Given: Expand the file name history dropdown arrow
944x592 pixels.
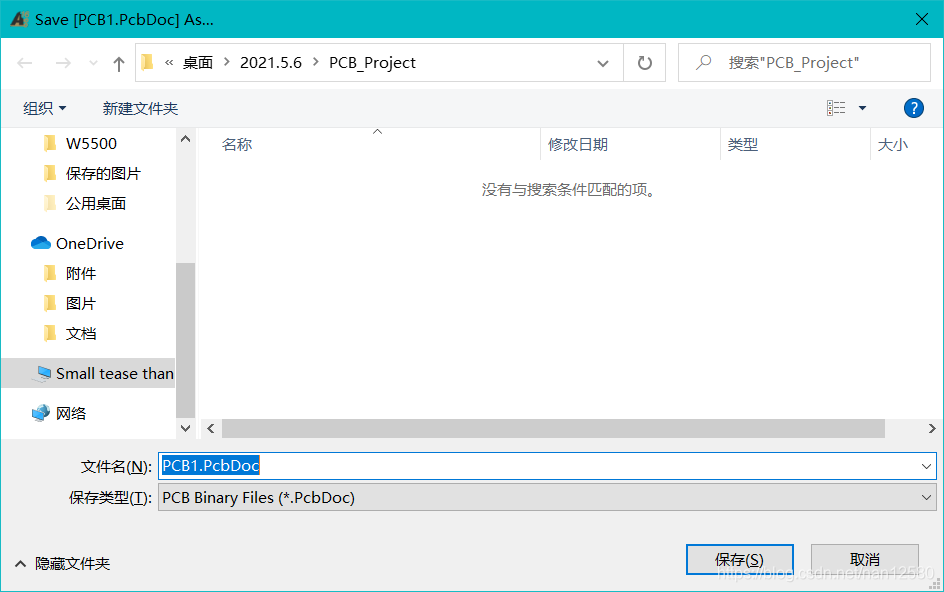Looking at the screenshot, I should tap(926, 465).
